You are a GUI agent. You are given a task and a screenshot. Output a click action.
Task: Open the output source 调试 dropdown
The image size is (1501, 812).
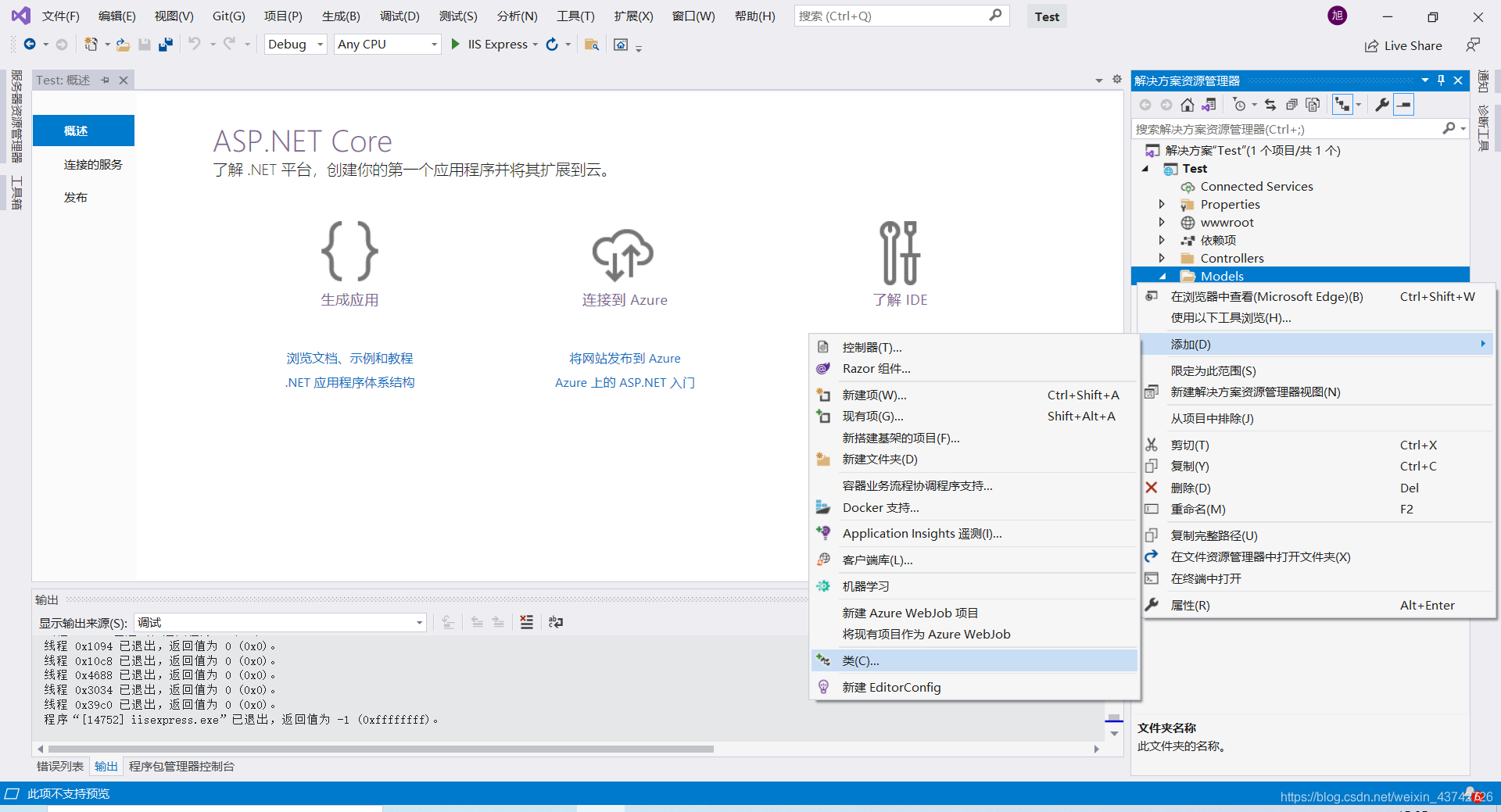click(x=280, y=622)
